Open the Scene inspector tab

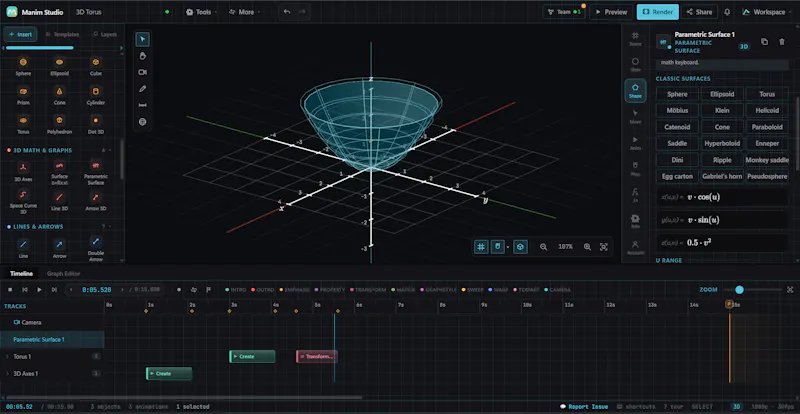click(x=635, y=39)
